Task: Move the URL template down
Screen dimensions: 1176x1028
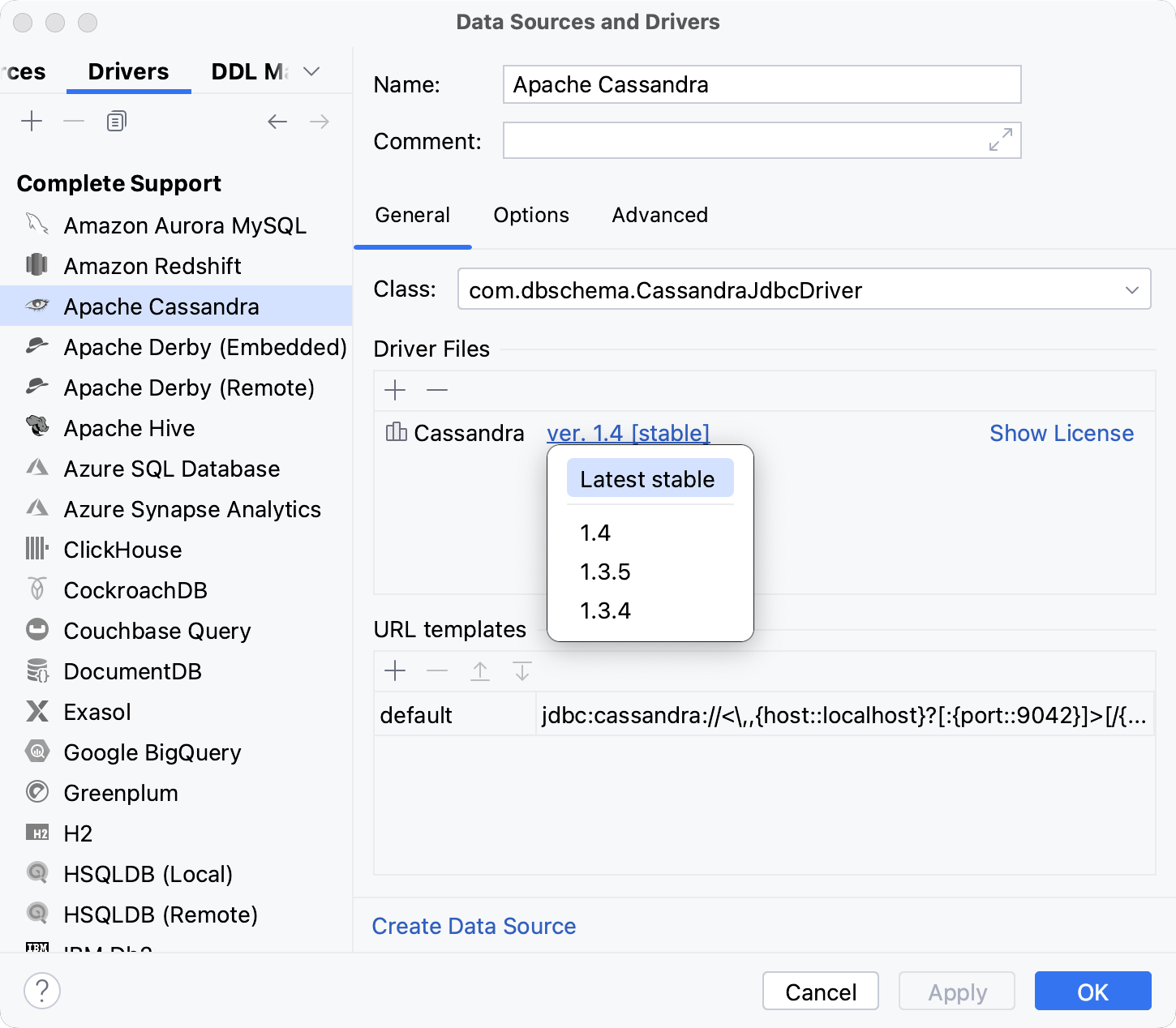Action: click(x=522, y=671)
